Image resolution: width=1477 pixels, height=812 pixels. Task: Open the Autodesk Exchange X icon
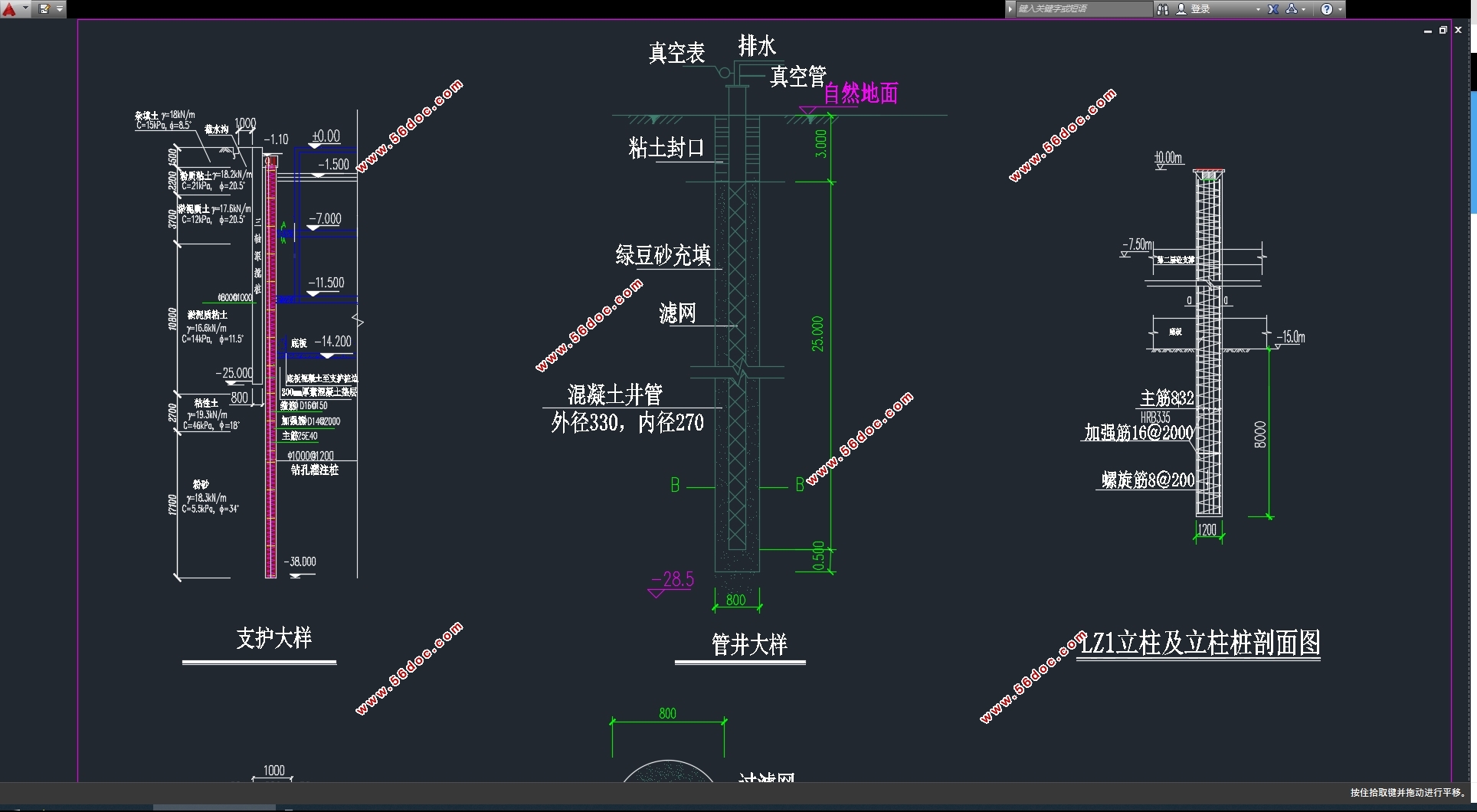pos(1273,9)
